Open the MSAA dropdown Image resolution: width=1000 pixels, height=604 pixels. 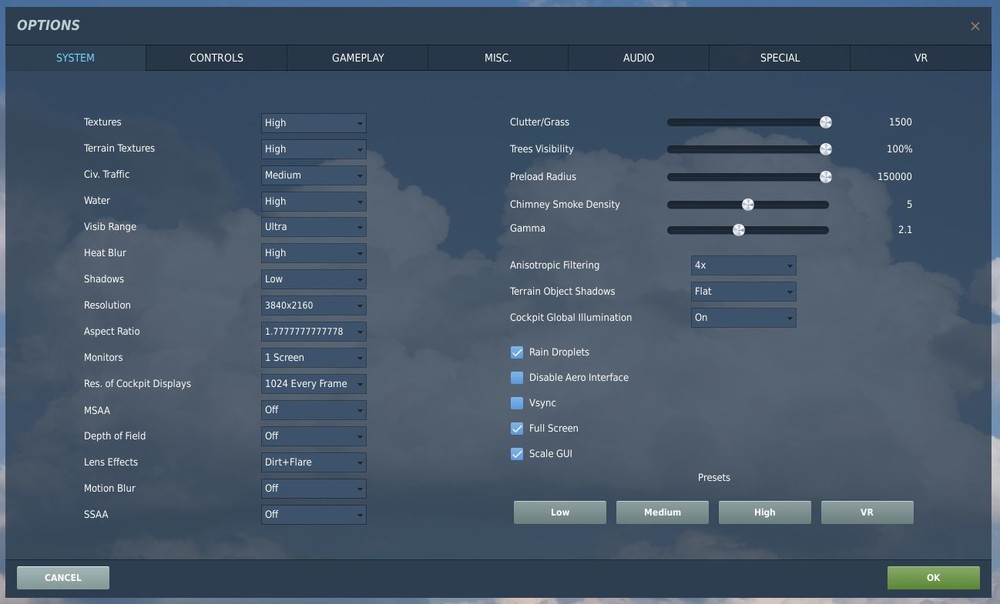[x=313, y=410]
